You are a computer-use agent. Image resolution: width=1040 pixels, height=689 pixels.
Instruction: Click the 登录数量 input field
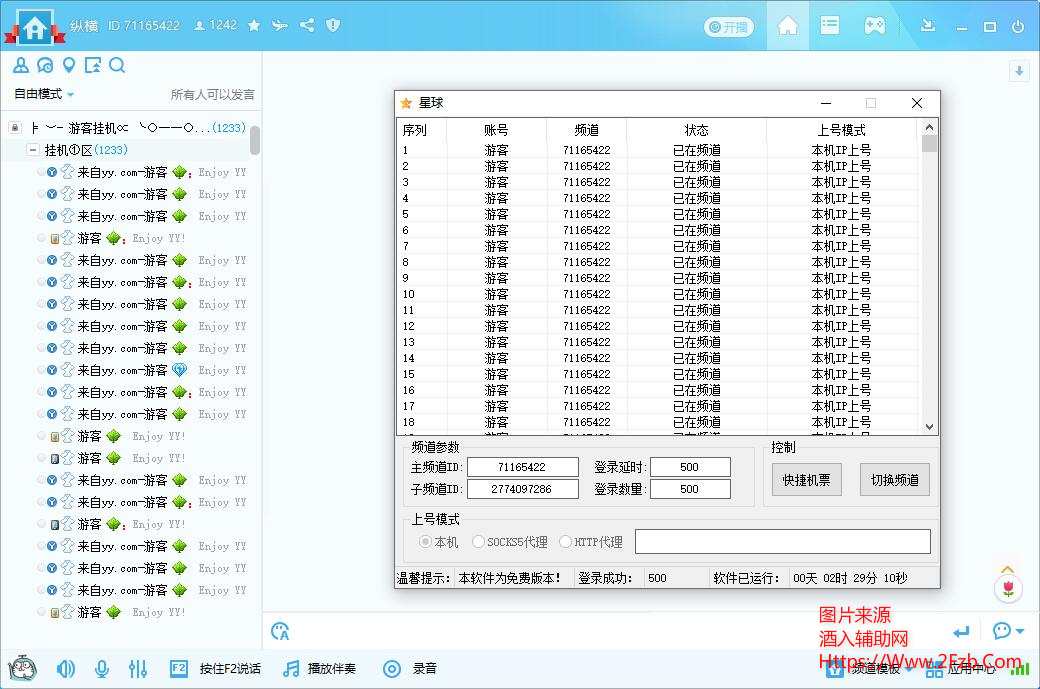690,489
